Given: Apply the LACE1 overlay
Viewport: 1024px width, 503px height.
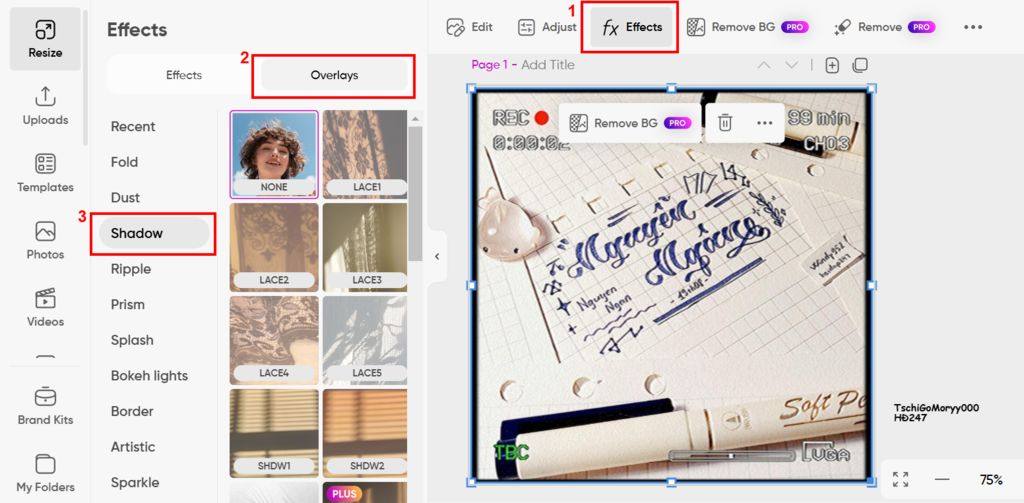Looking at the screenshot, I should point(365,154).
